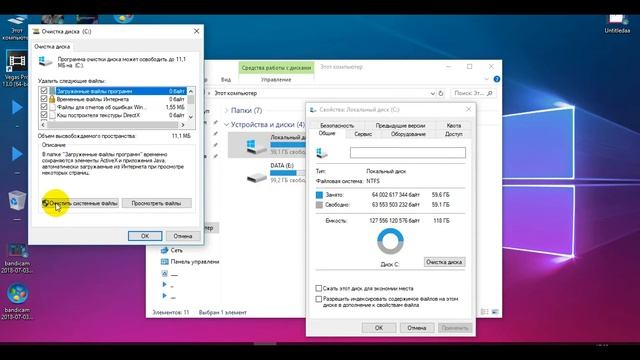Collapse the 'Устройства и диски (4)' group
The image size is (640, 360).
227,125
